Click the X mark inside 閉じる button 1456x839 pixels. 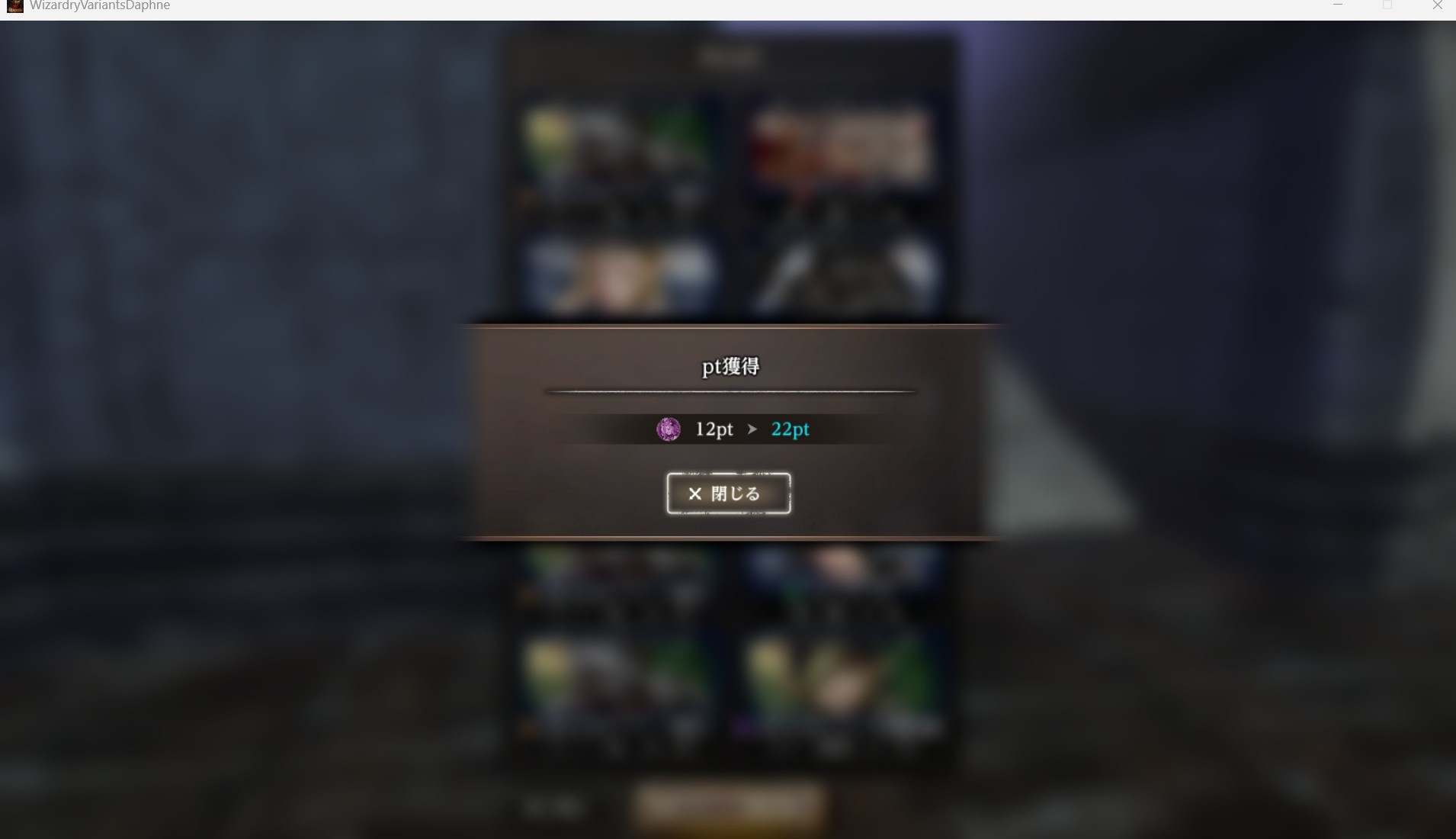tap(694, 494)
